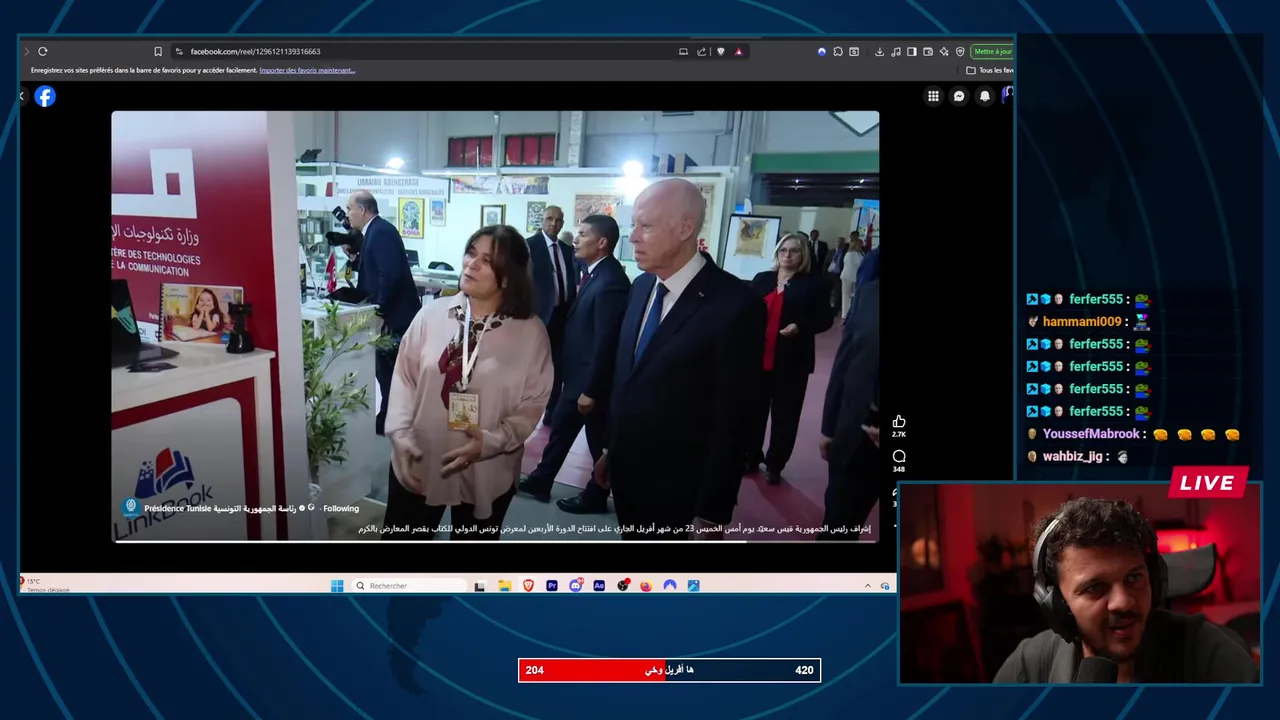Open the Brave Shields lion icon
Screen dimensions: 1280x720
720,51
